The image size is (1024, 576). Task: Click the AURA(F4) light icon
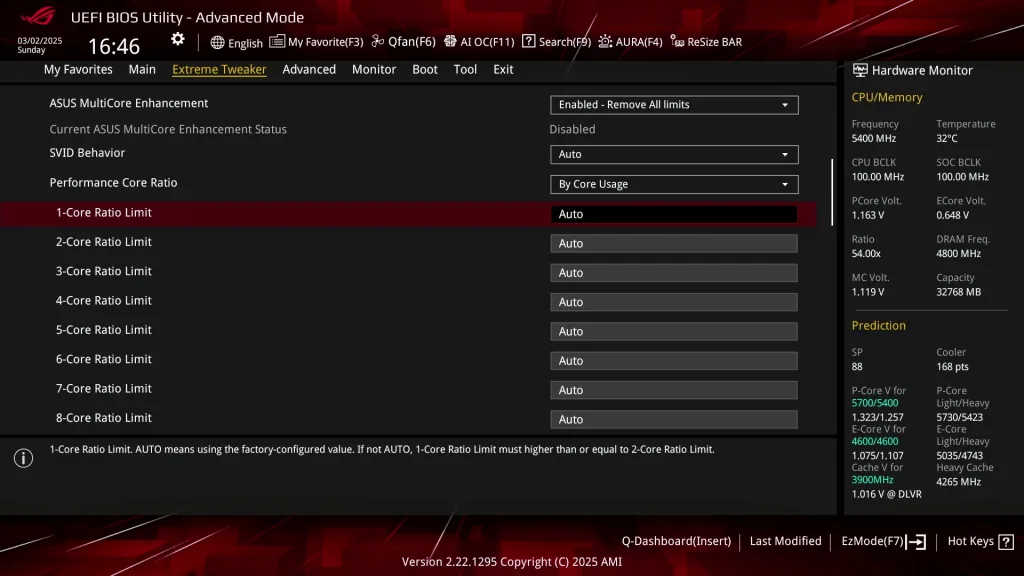click(605, 41)
